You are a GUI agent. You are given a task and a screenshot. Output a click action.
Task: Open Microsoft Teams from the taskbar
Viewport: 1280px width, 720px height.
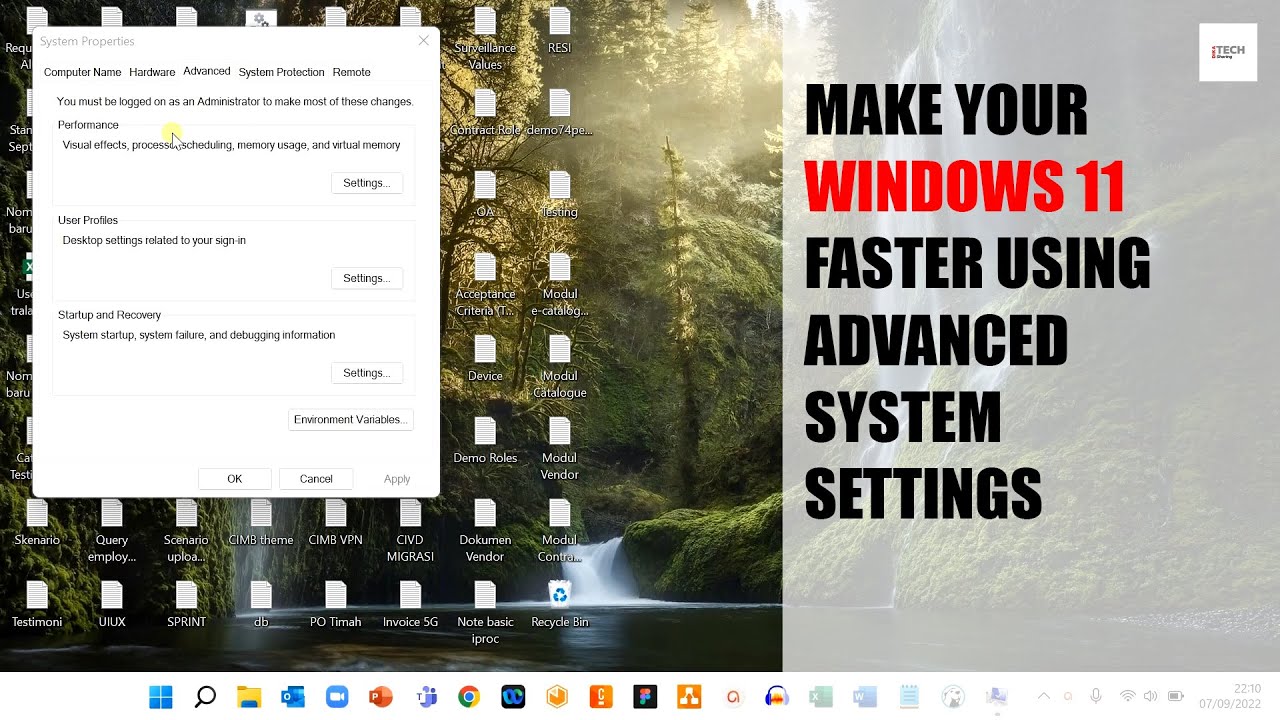425,697
